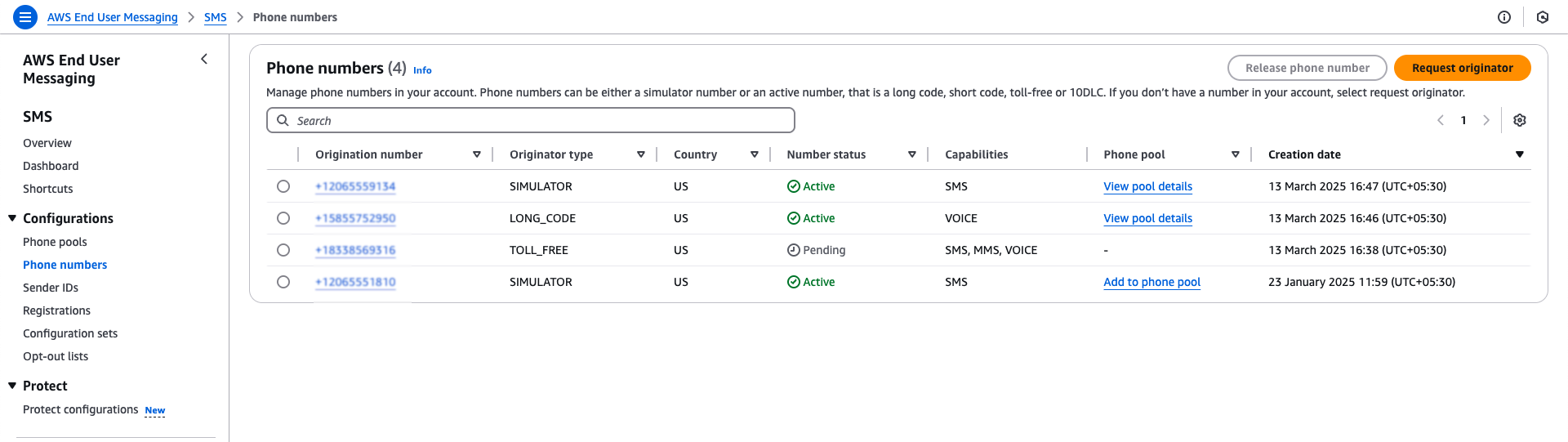
Task: Click the Capabilities column header
Action: click(976, 154)
